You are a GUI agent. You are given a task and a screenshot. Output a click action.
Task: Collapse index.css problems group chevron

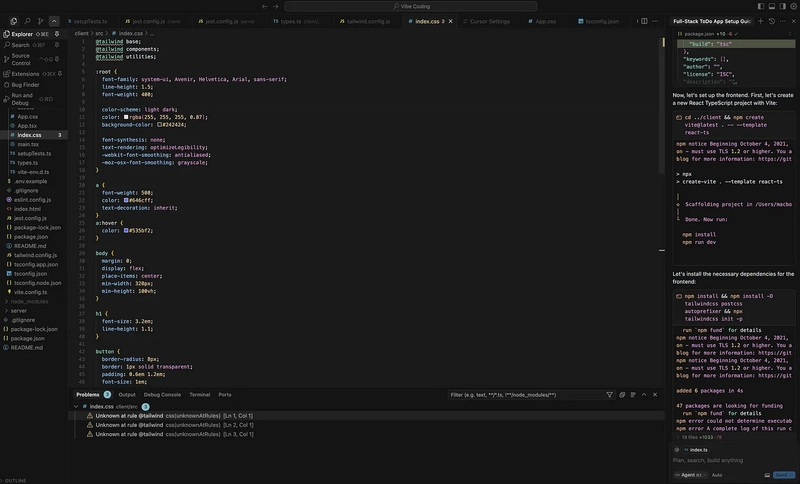point(76,406)
